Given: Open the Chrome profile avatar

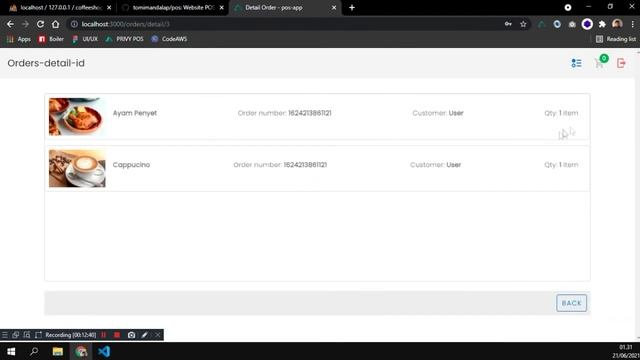Looking at the screenshot, I should (617, 24).
